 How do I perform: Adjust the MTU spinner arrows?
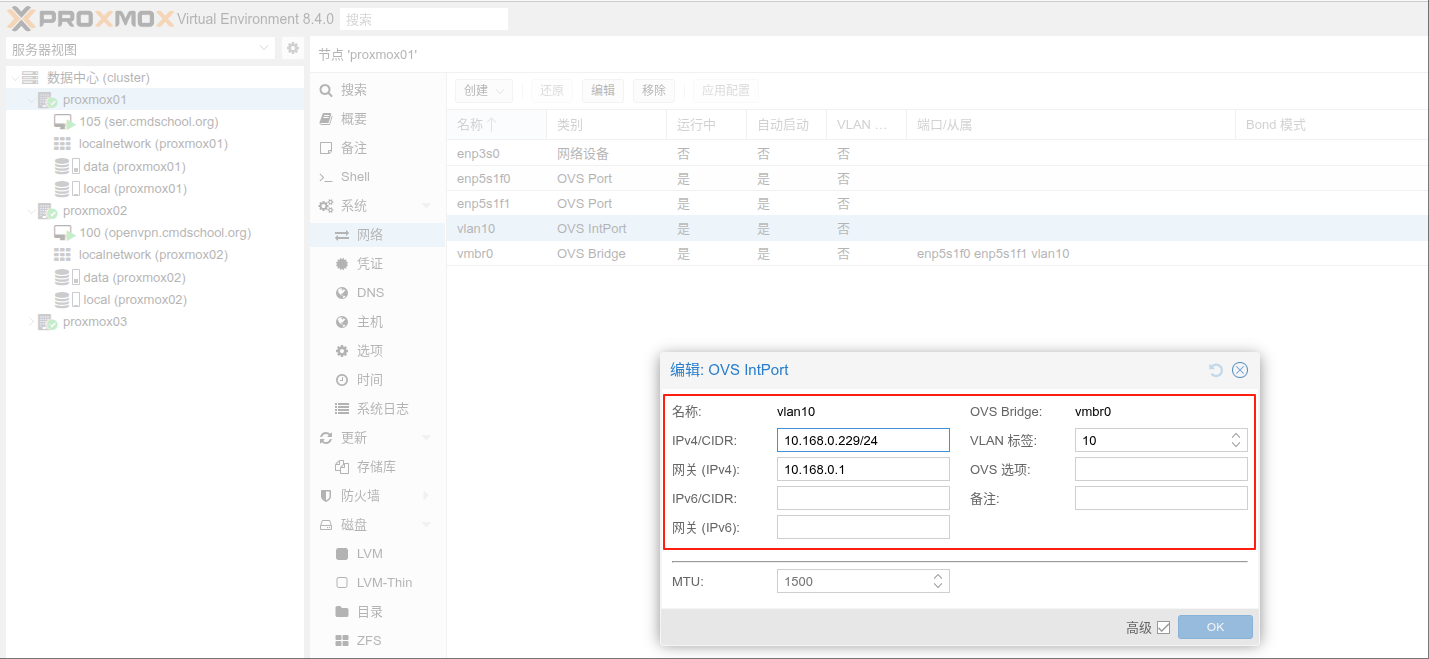pyautogui.click(x=938, y=581)
